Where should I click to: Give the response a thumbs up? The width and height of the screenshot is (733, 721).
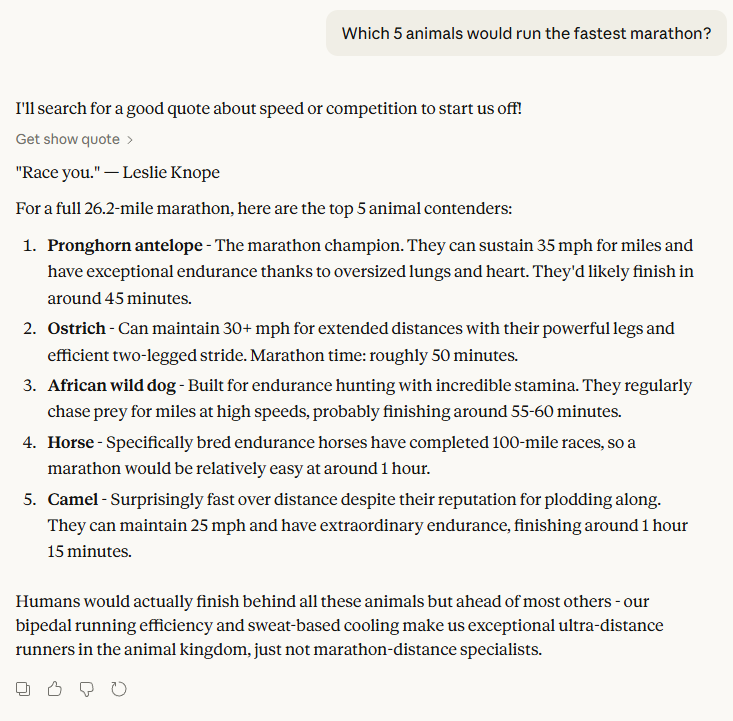pos(55,688)
